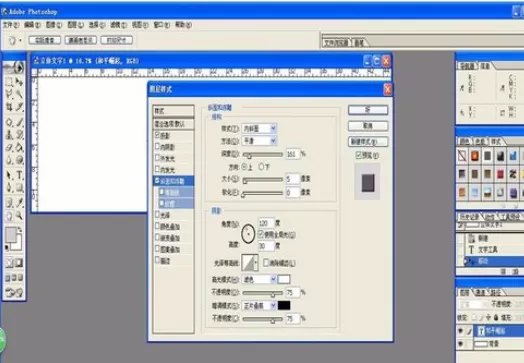Select the Paint Bucket tool

(19, 147)
